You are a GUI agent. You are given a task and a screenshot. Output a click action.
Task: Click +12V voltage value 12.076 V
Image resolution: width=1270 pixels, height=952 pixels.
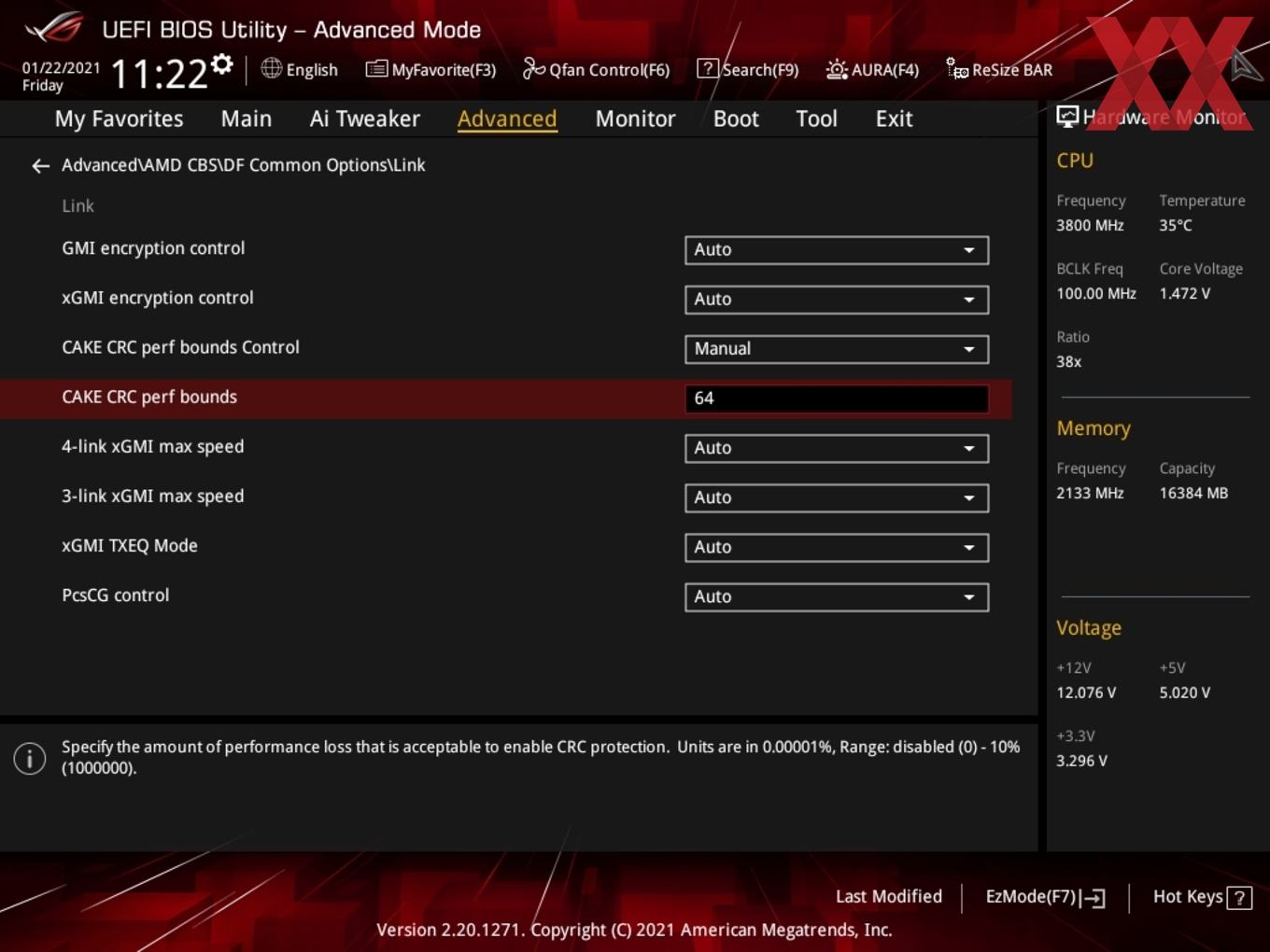(x=1086, y=693)
